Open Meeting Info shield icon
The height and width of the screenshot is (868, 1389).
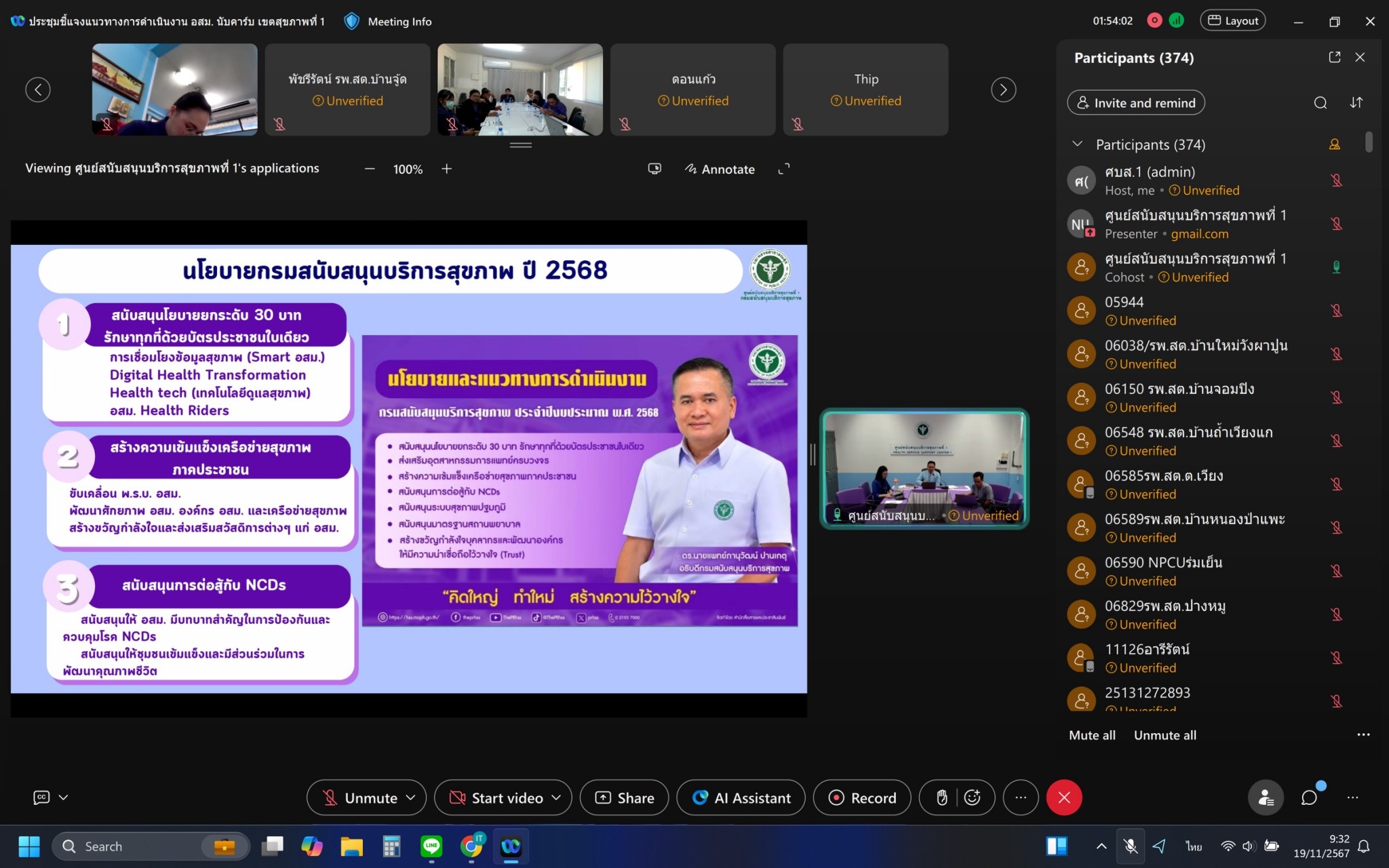coord(351,21)
